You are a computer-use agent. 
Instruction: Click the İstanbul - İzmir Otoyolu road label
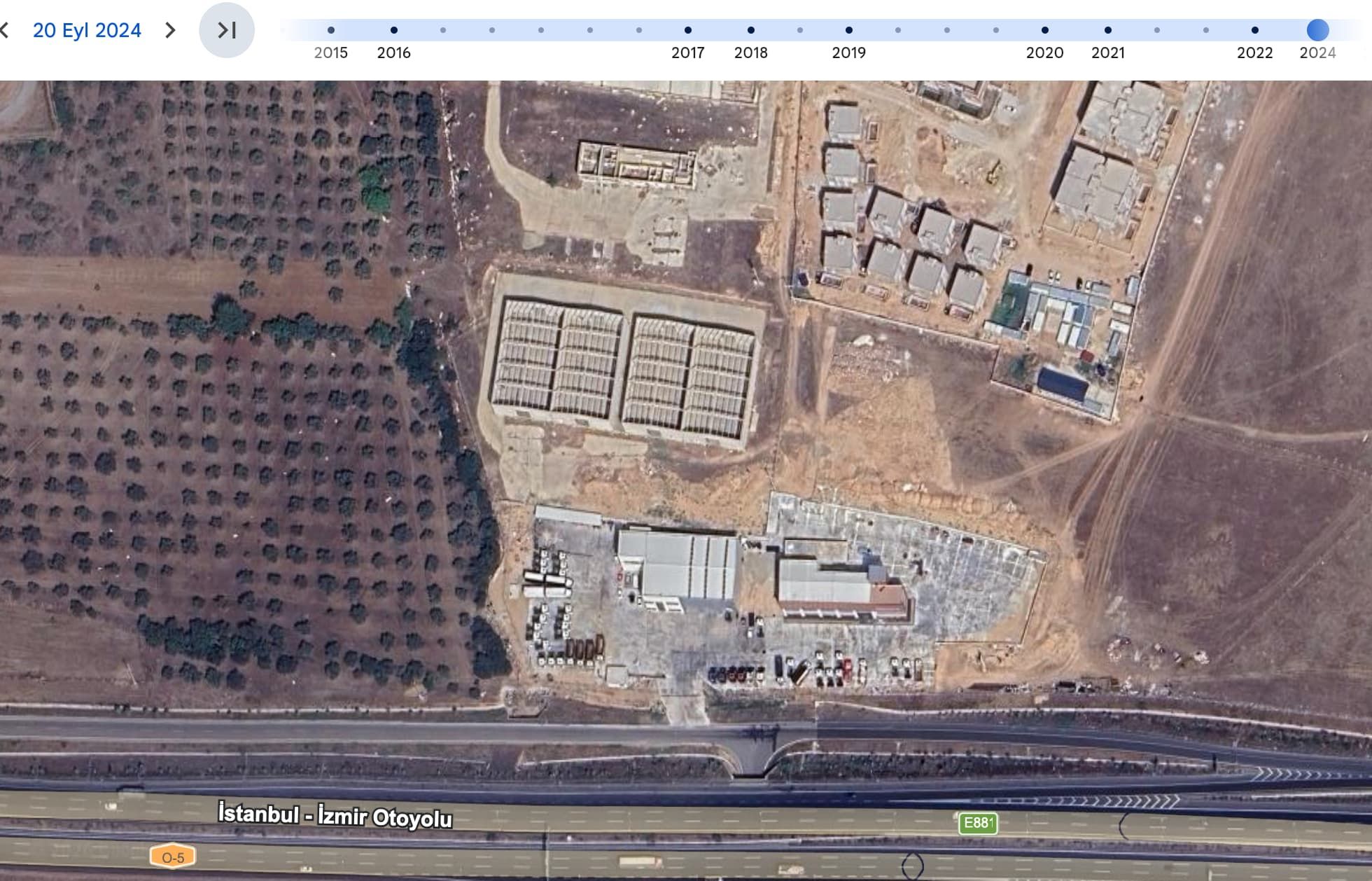[x=335, y=816]
